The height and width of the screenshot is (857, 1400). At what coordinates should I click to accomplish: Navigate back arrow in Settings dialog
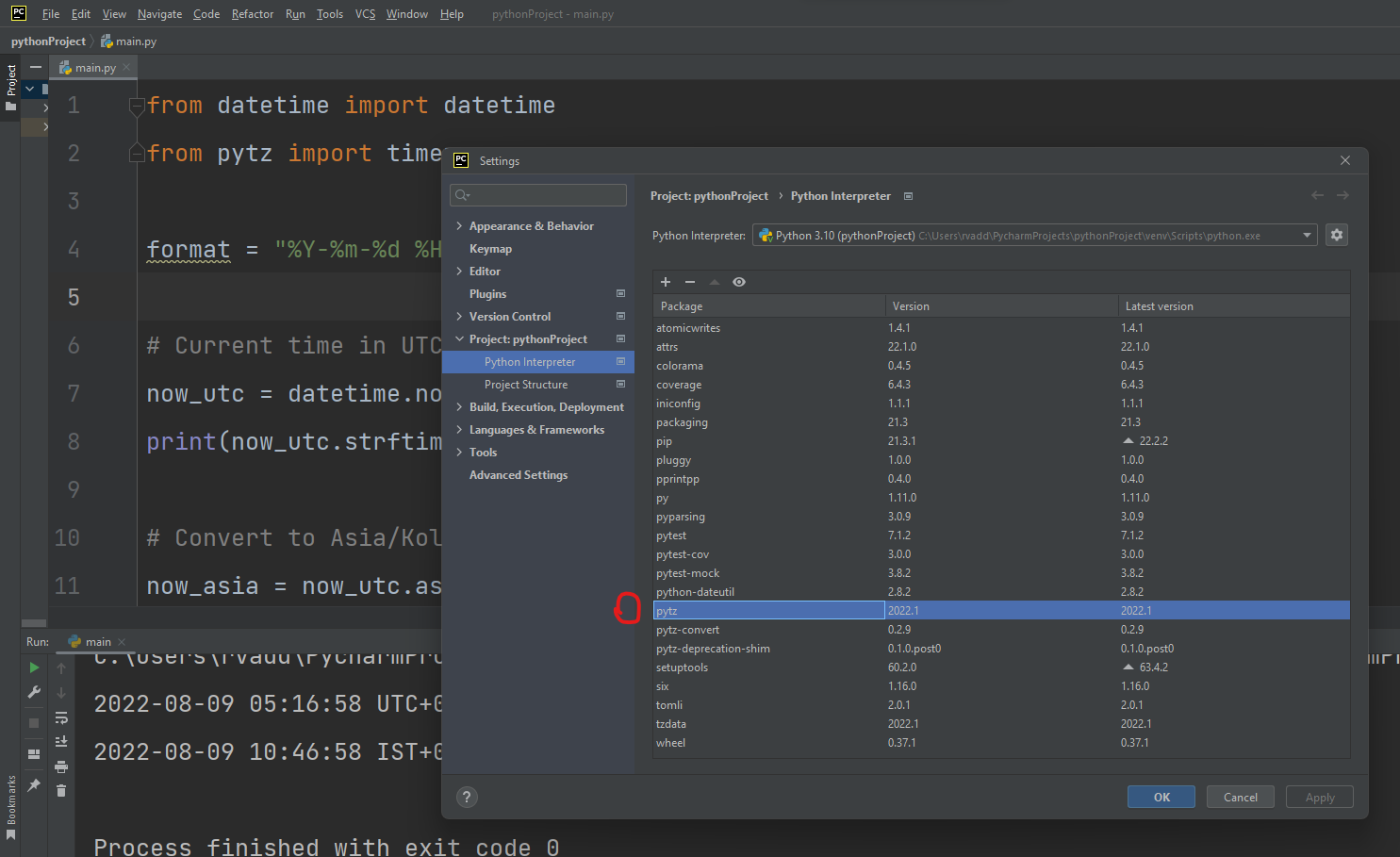pos(1317,195)
